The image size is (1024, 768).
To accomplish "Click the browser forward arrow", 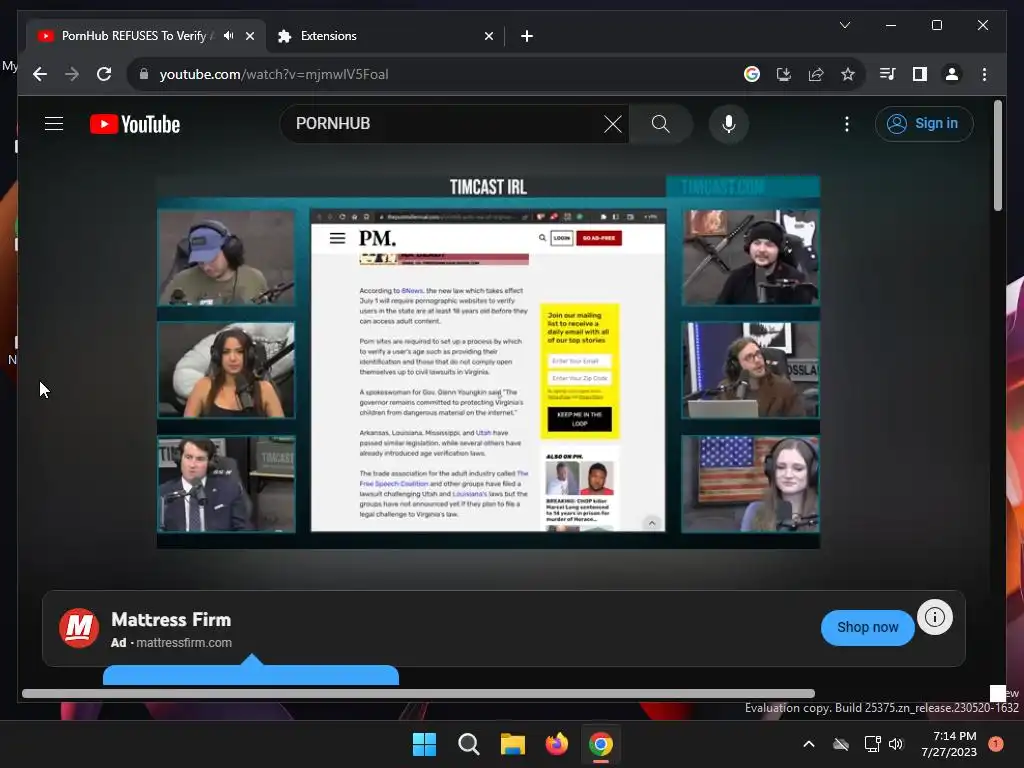I will click(x=72, y=74).
